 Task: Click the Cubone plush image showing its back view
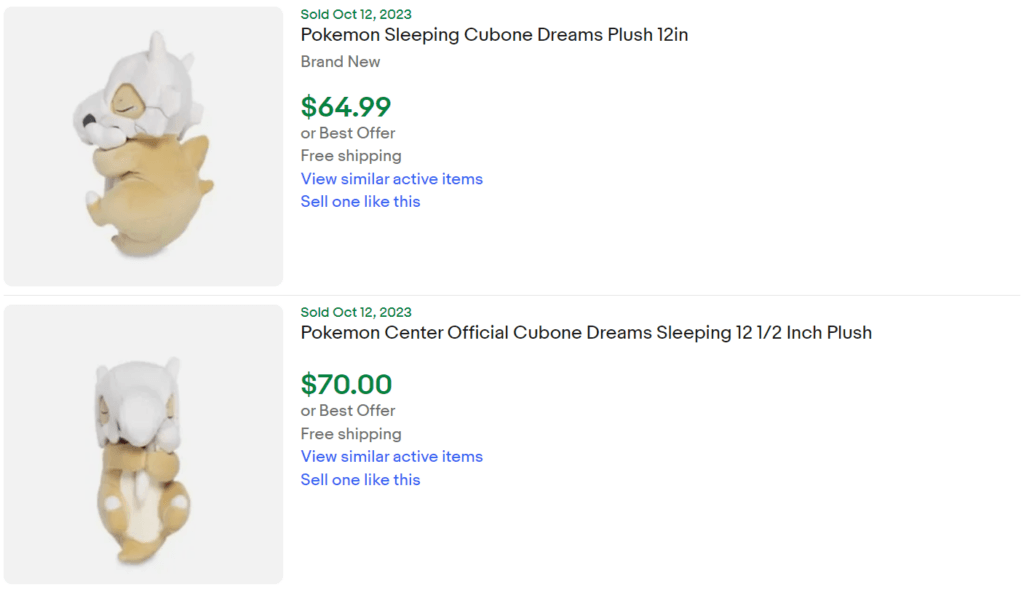[x=143, y=443]
